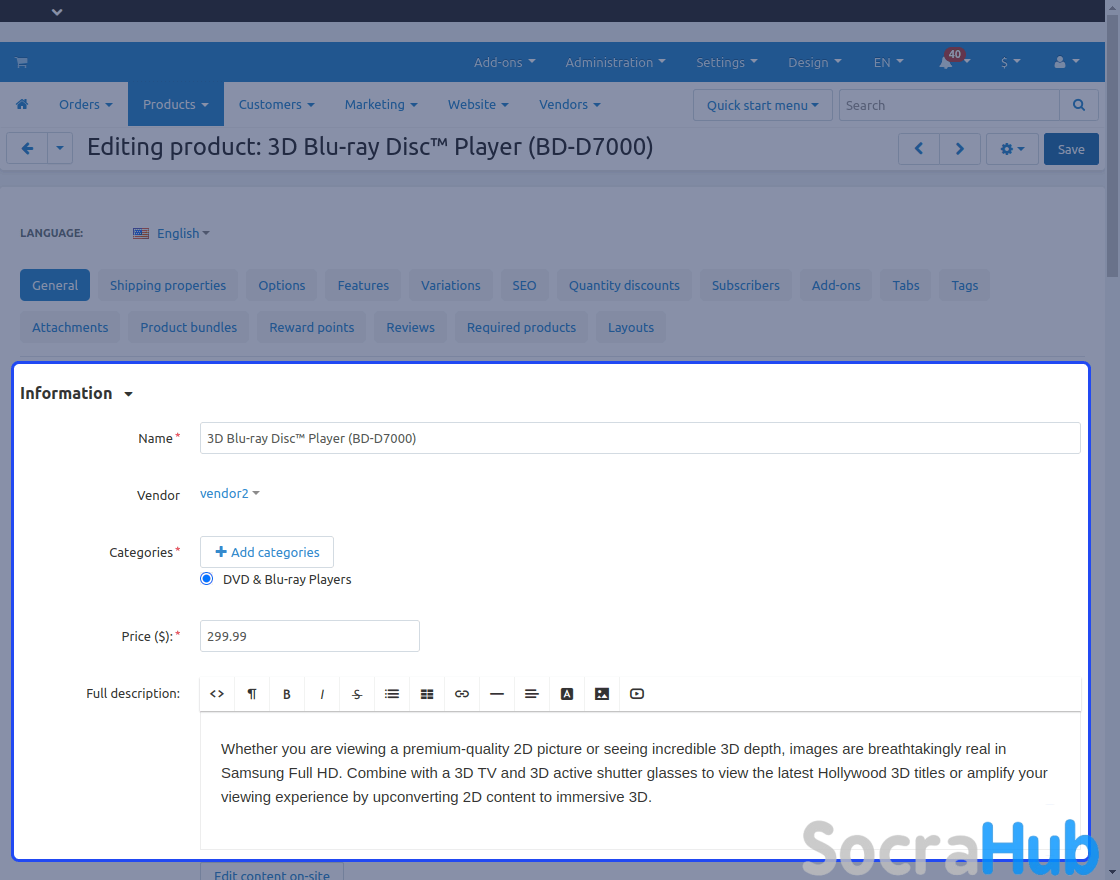Open the Quantity discounts tab

click(x=624, y=285)
